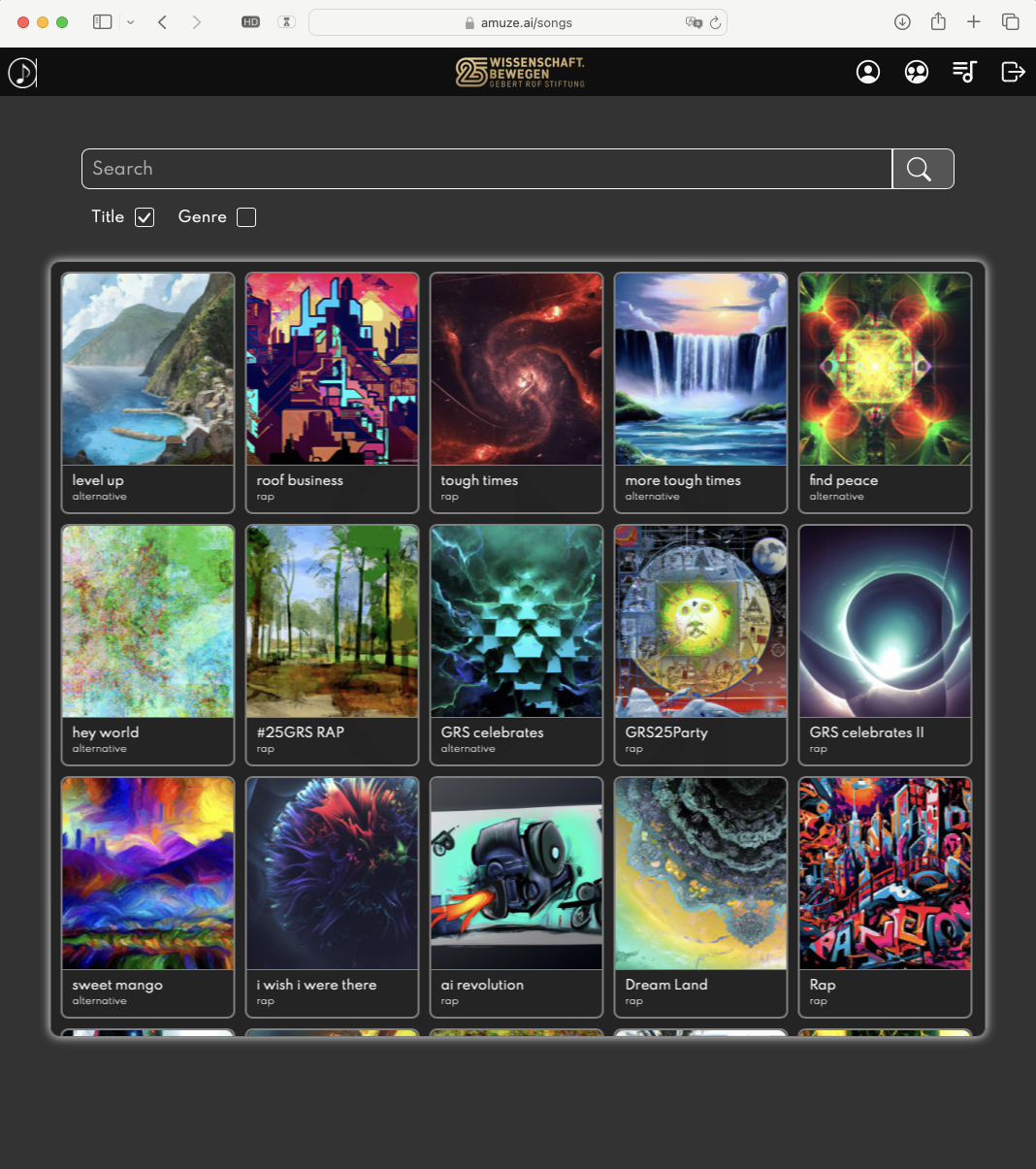Select the "GRS25Party" song thumbnail
The width and height of the screenshot is (1036, 1169).
(700, 622)
